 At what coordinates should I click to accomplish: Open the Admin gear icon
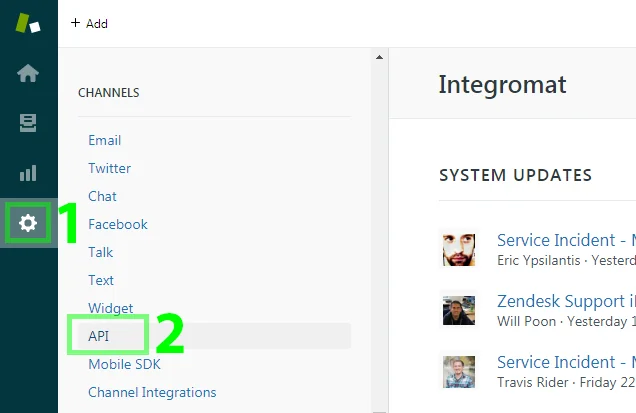28,223
